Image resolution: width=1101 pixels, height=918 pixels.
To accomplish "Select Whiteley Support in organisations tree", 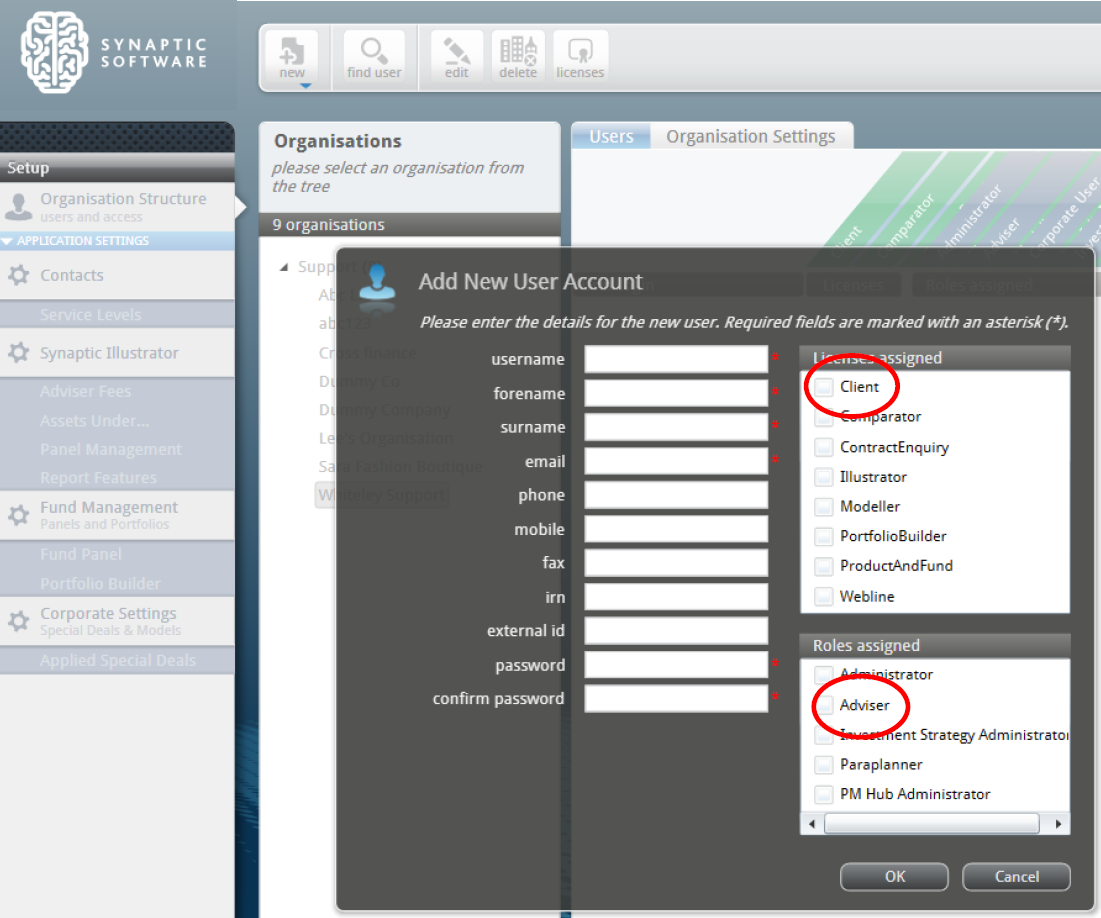I will pos(382,495).
